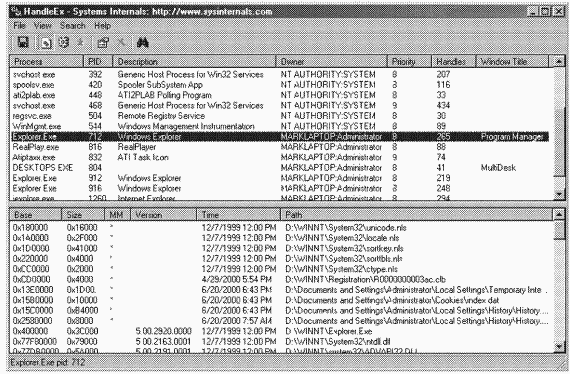The height and width of the screenshot is (374, 570).
Task: Click the Base column header
Action: coord(36,215)
